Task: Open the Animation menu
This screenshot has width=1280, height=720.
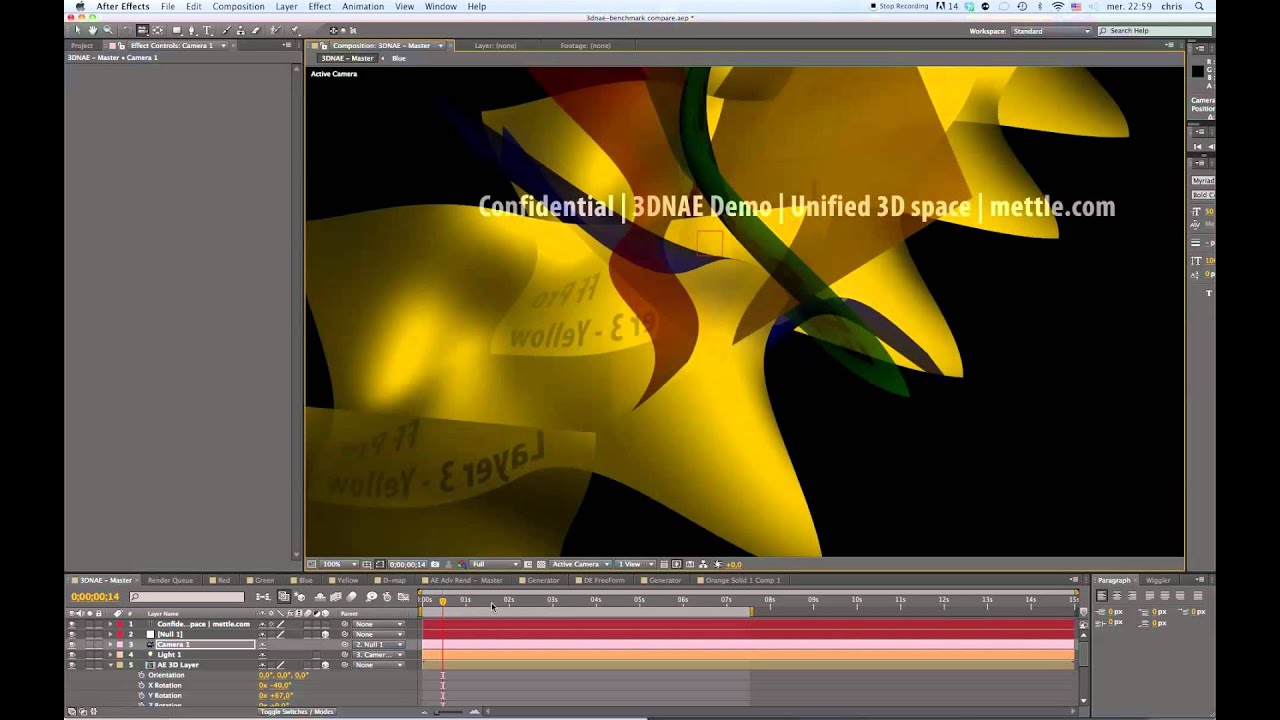Action: (x=363, y=6)
